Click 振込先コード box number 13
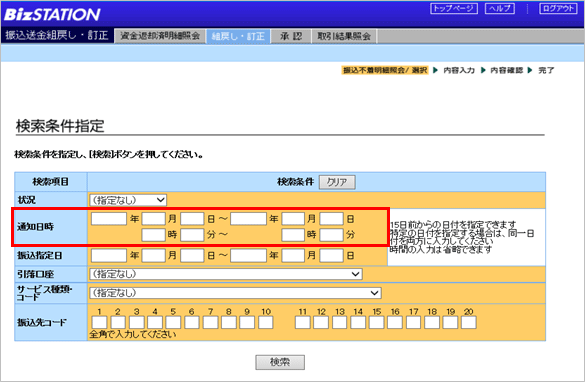585x382 pixels. (340, 322)
